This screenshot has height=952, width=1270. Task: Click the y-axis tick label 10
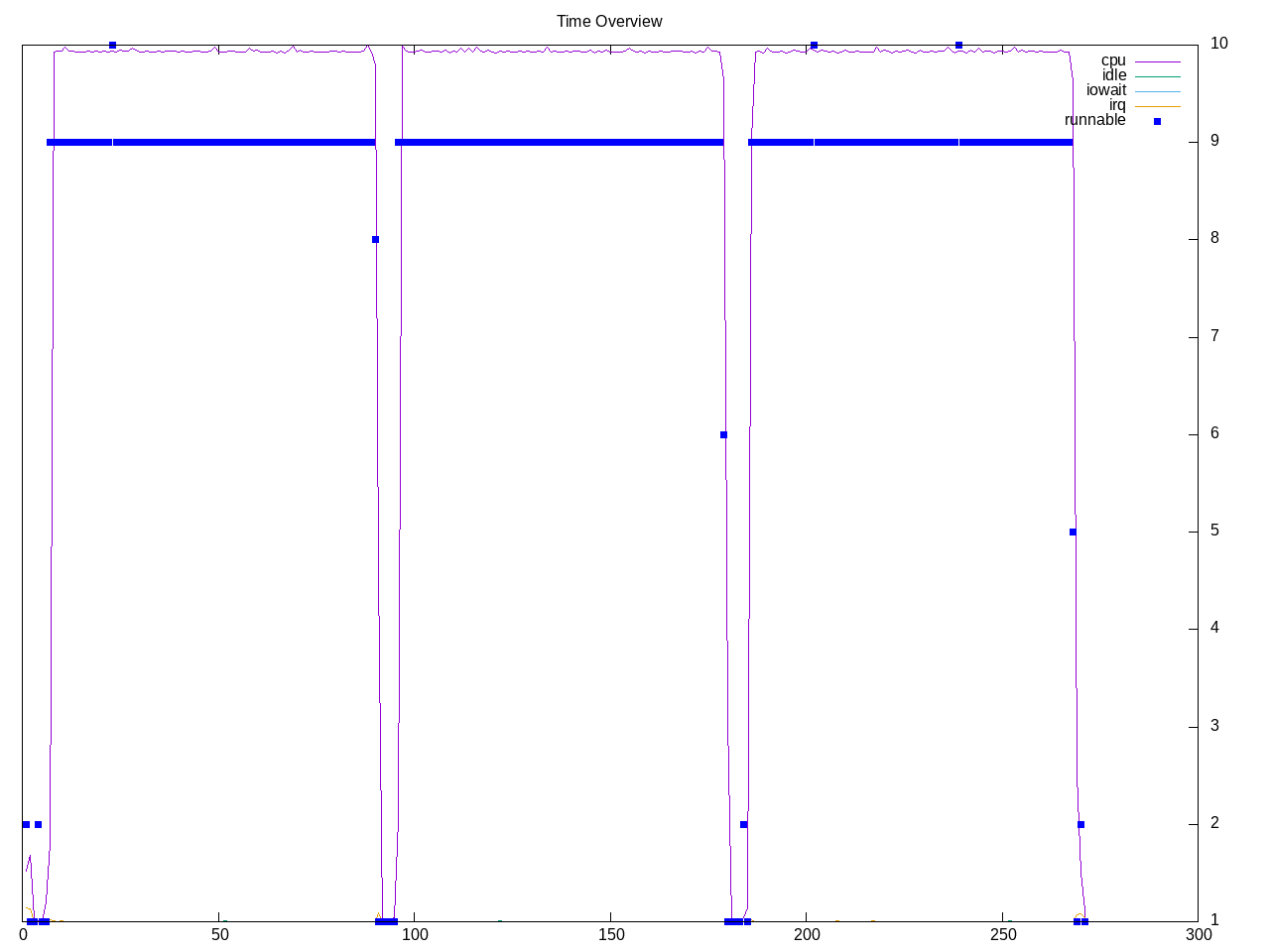pos(1218,43)
